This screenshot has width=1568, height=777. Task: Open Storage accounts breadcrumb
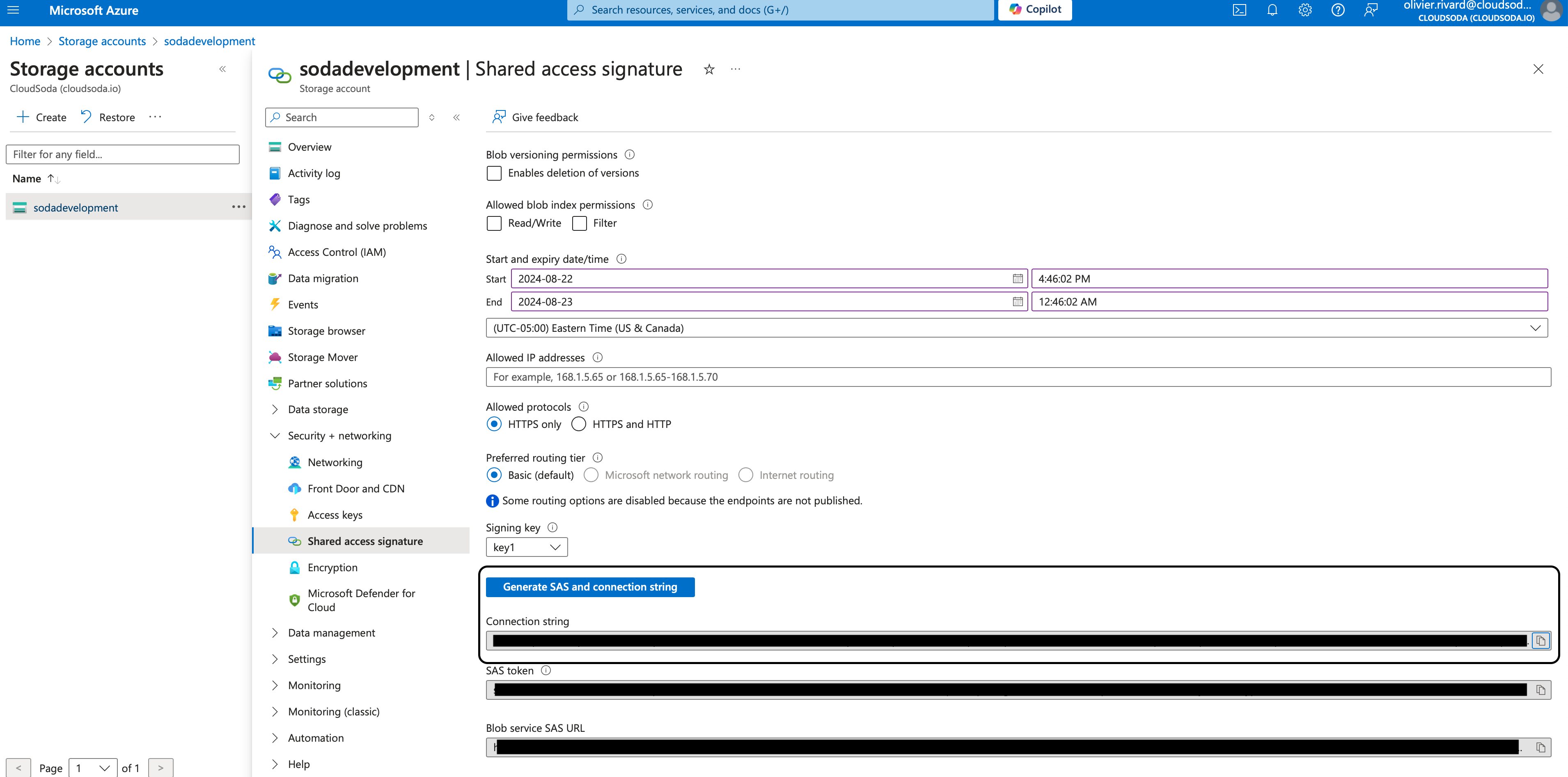coord(102,41)
